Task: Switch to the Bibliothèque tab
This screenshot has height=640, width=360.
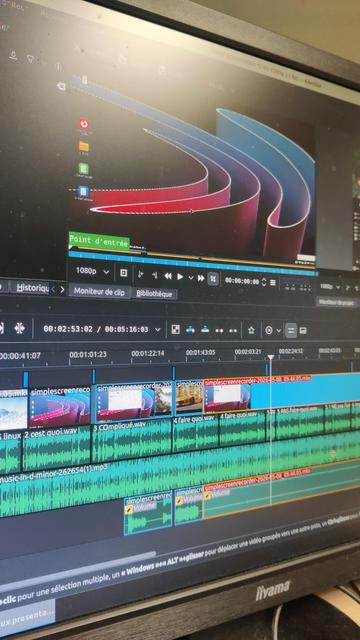Action: click(x=154, y=293)
